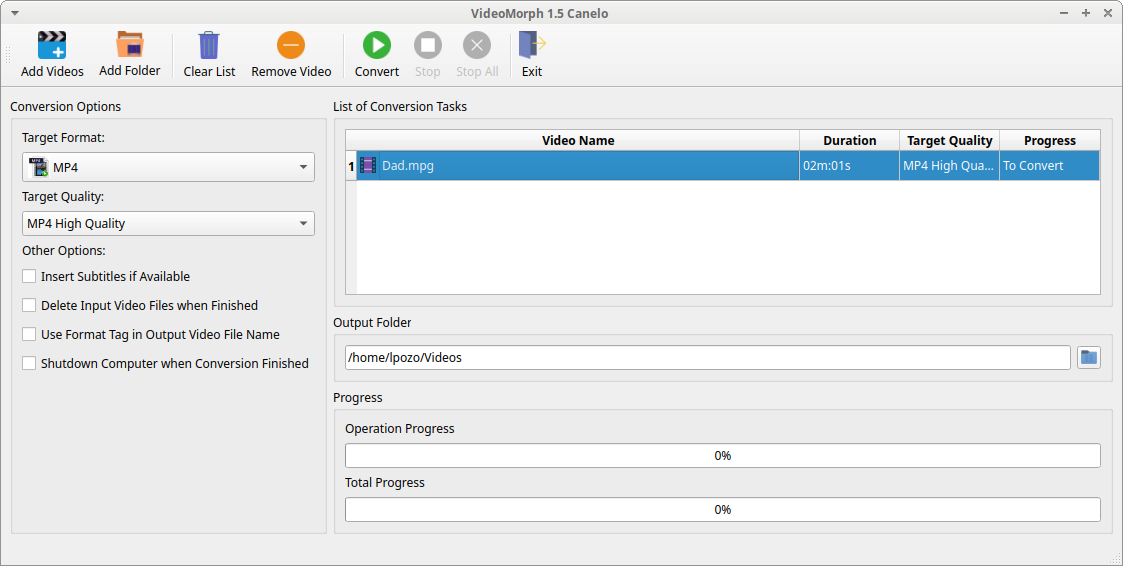Minimize the VideoMorph window
This screenshot has width=1123, height=566.
pyautogui.click(x=1066, y=13)
